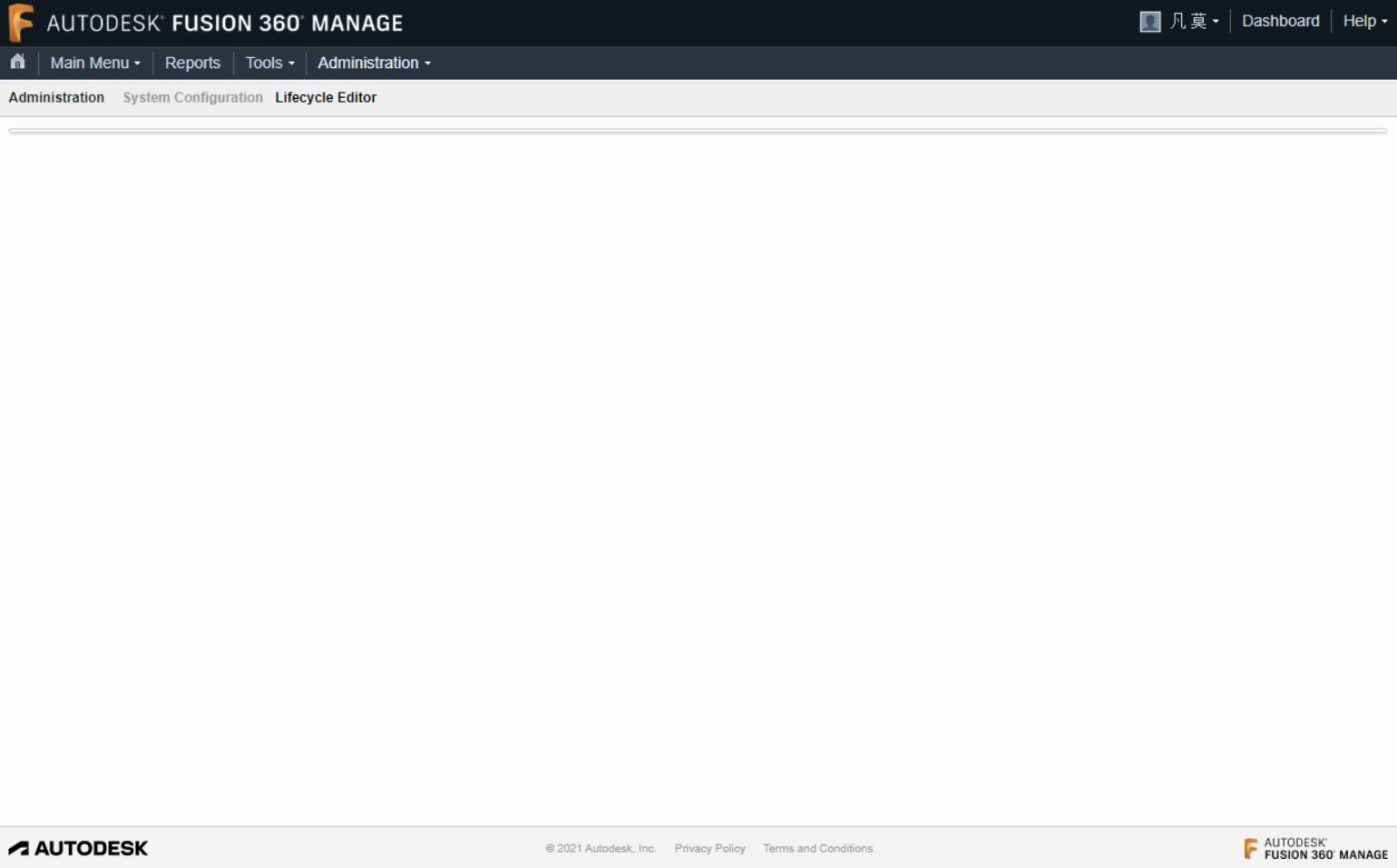The width and height of the screenshot is (1397, 868).
Task: Open the Main Menu dropdown
Action: pos(95,63)
